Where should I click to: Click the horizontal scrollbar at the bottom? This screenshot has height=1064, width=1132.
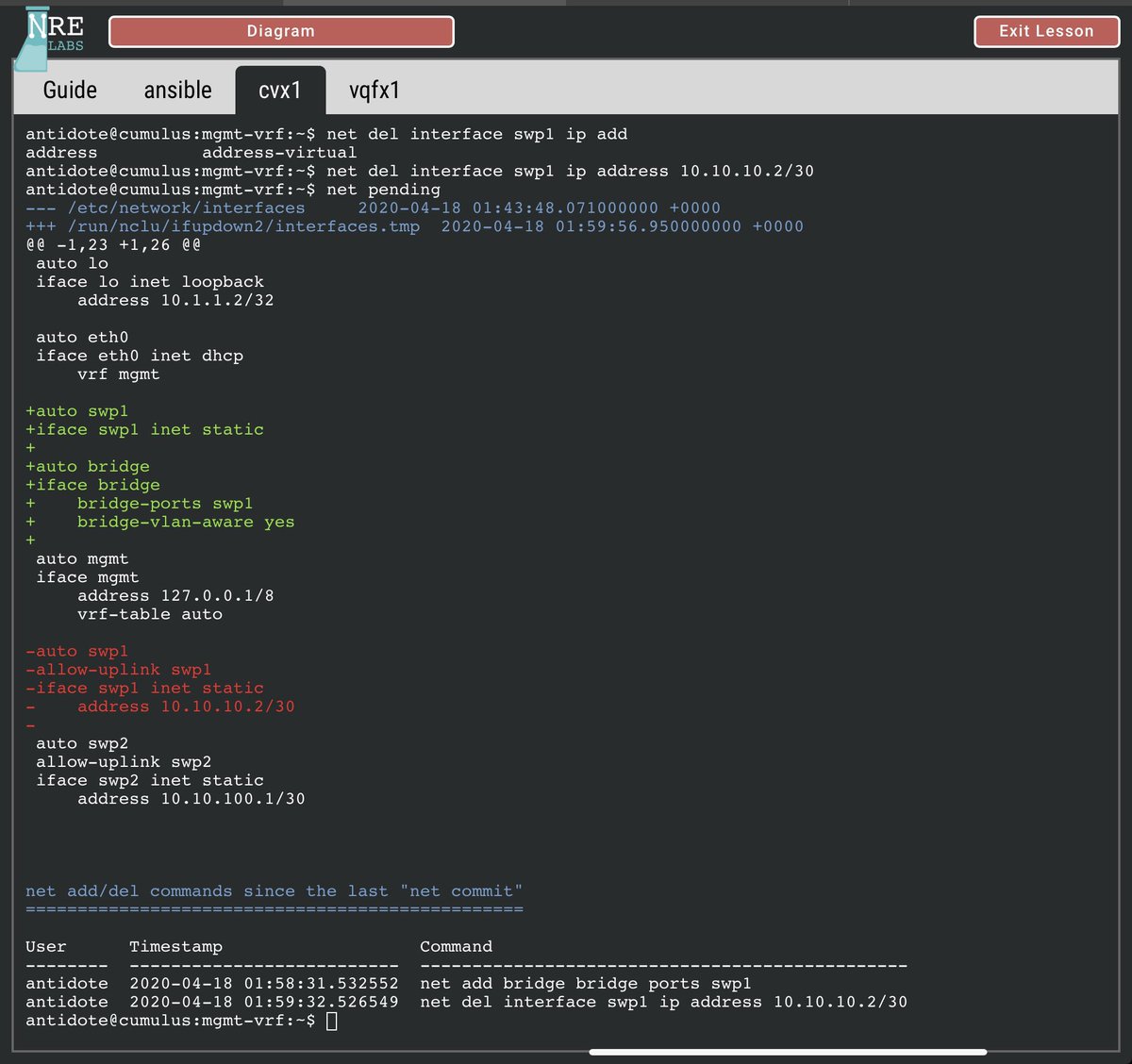click(788, 1051)
